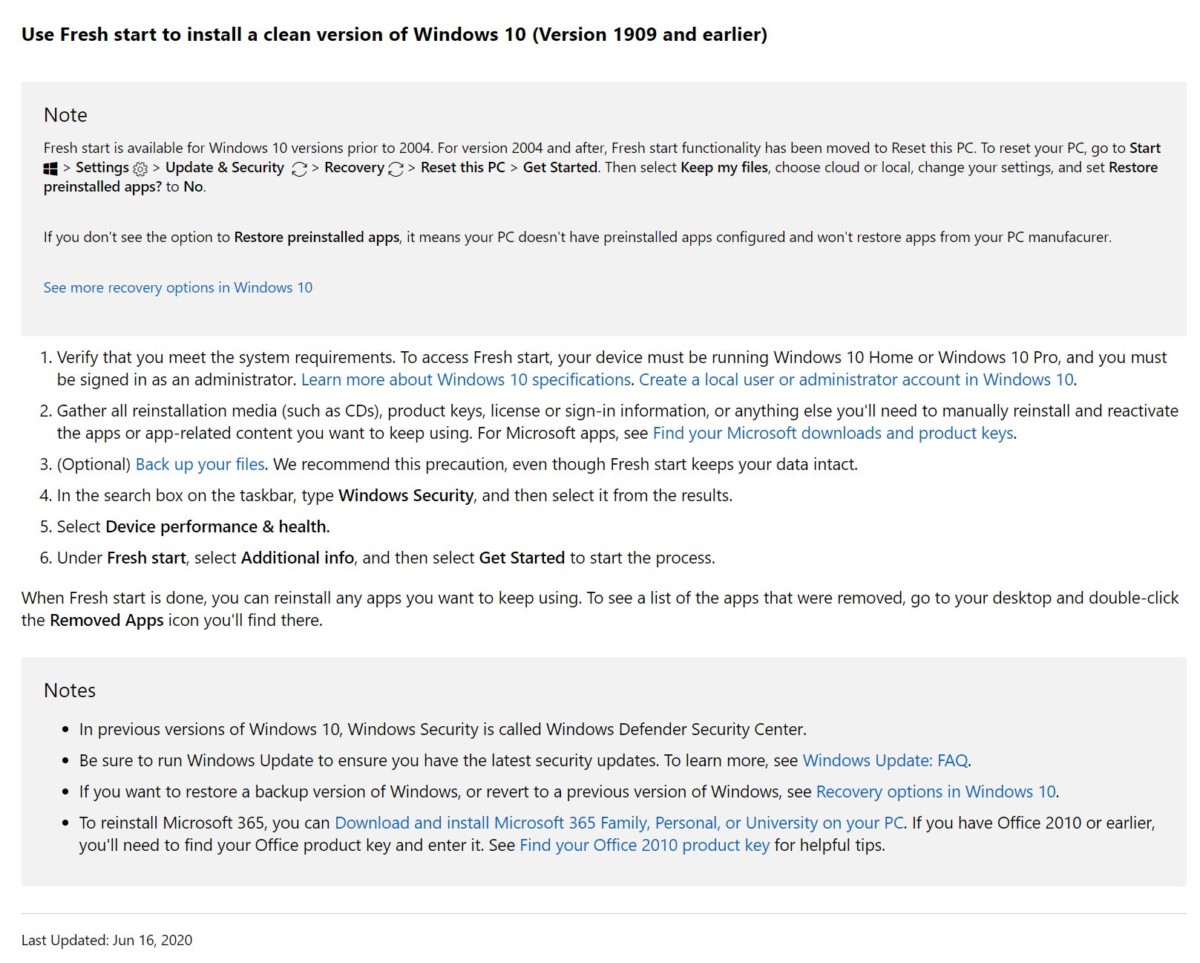Click bold Update & Security text in note
1200x963 pixels.
(x=225, y=167)
